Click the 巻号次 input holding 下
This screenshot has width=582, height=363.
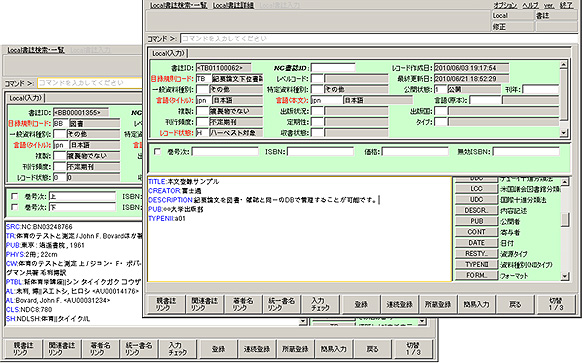pyautogui.click(x=82, y=207)
